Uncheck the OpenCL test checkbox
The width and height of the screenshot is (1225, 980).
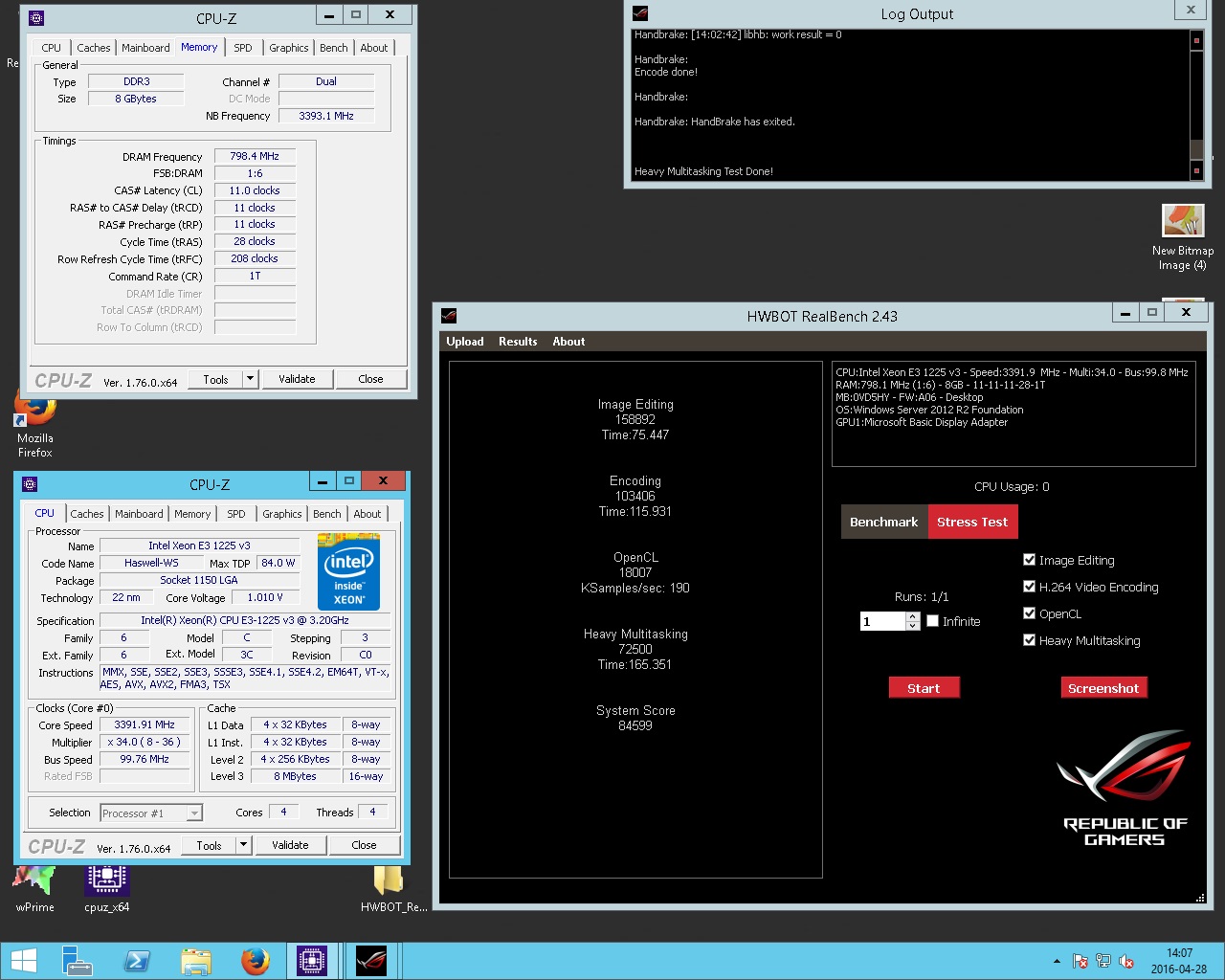1030,613
